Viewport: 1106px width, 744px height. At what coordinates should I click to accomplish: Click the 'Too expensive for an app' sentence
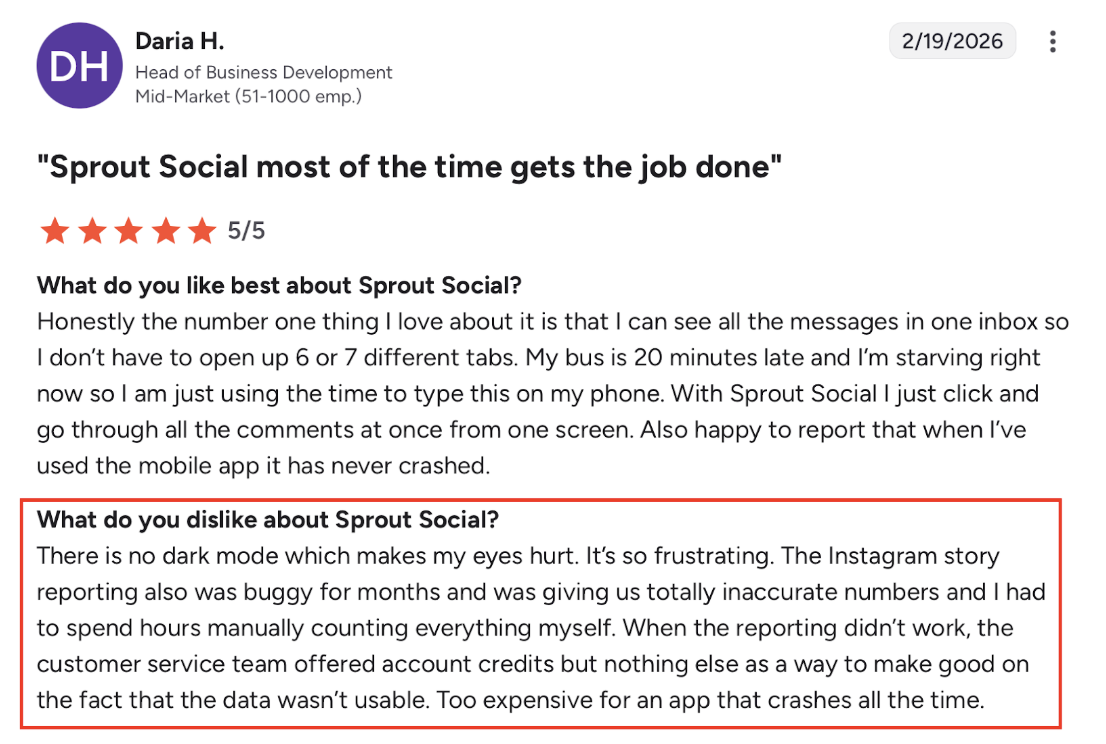710,700
